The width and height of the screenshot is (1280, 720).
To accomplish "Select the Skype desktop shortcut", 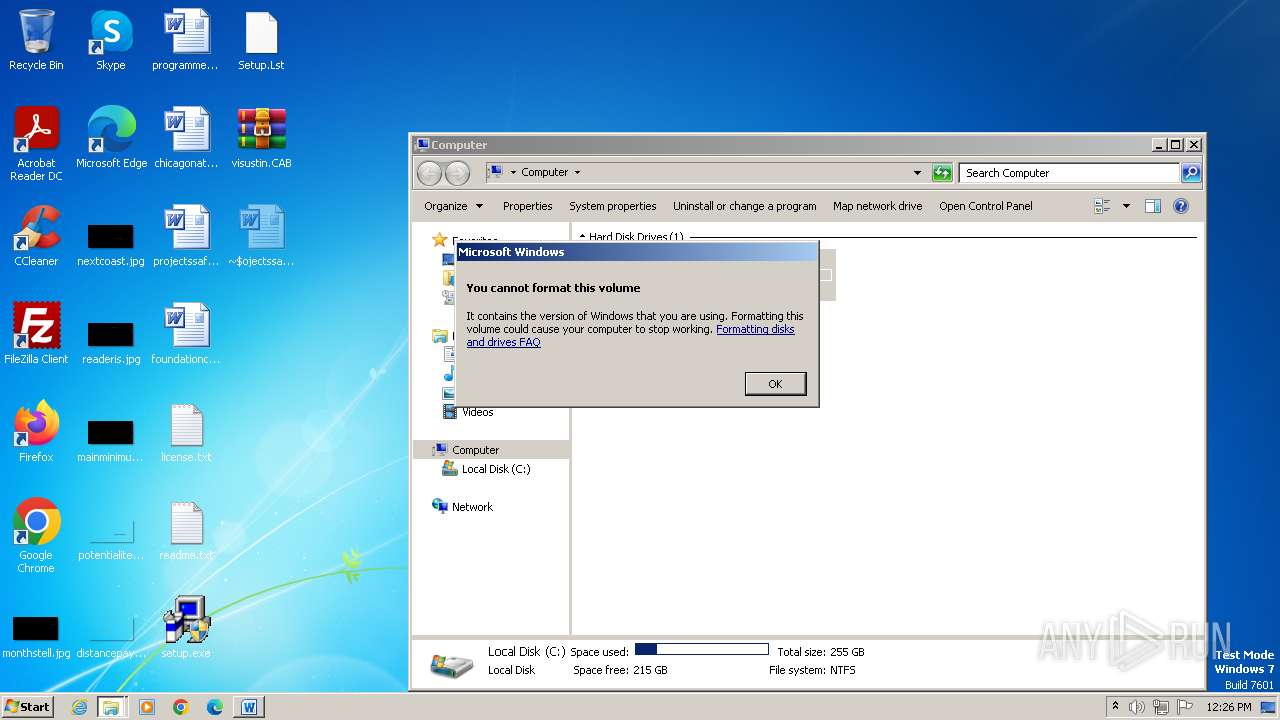I will click(x=110, y=40).
